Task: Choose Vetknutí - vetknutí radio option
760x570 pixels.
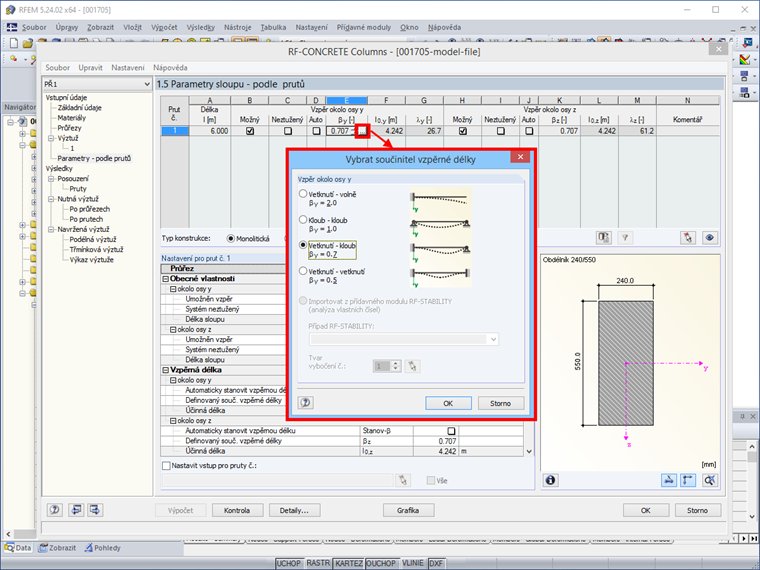Action: [x=303, y=271]
